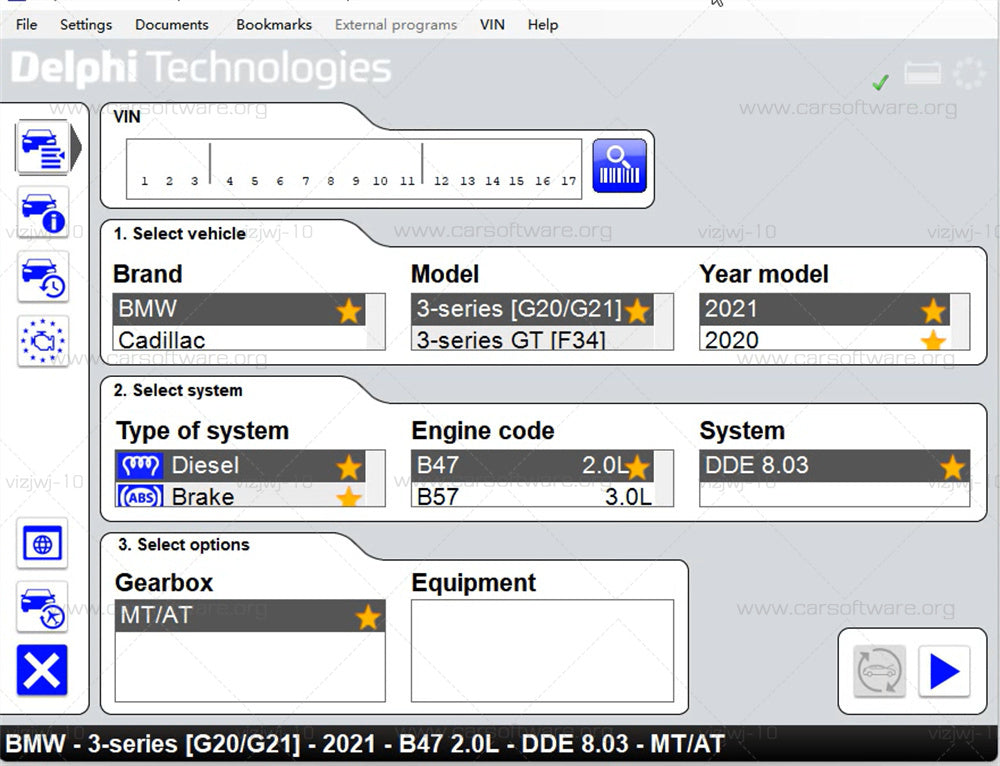The height and width of the screenshot is (766, 1000).
Task: Toggle favorite star on year 2020
Action: (933, 340)
